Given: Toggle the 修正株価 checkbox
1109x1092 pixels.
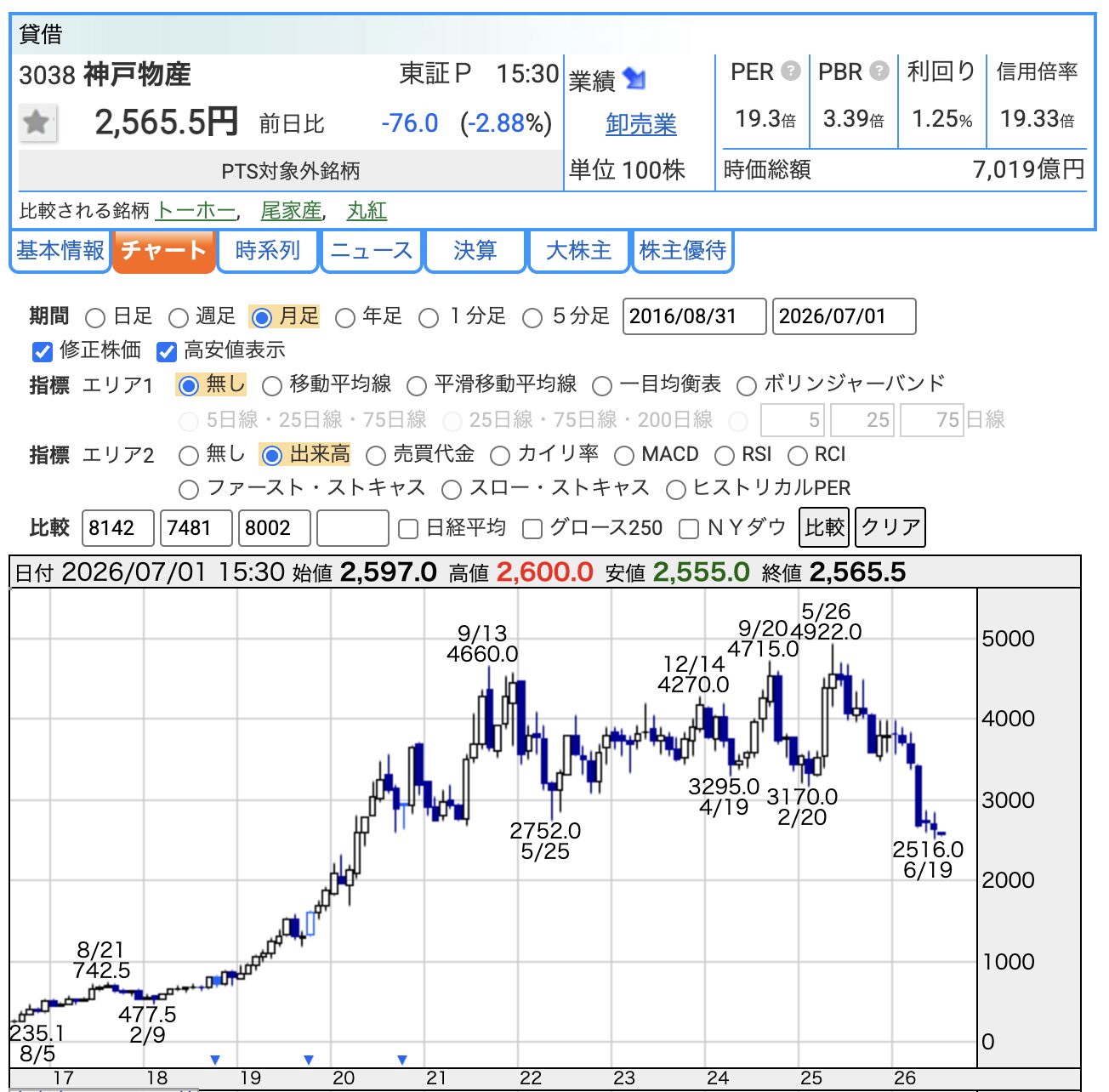Looking at the screenshot, I should tap(43, 351).
